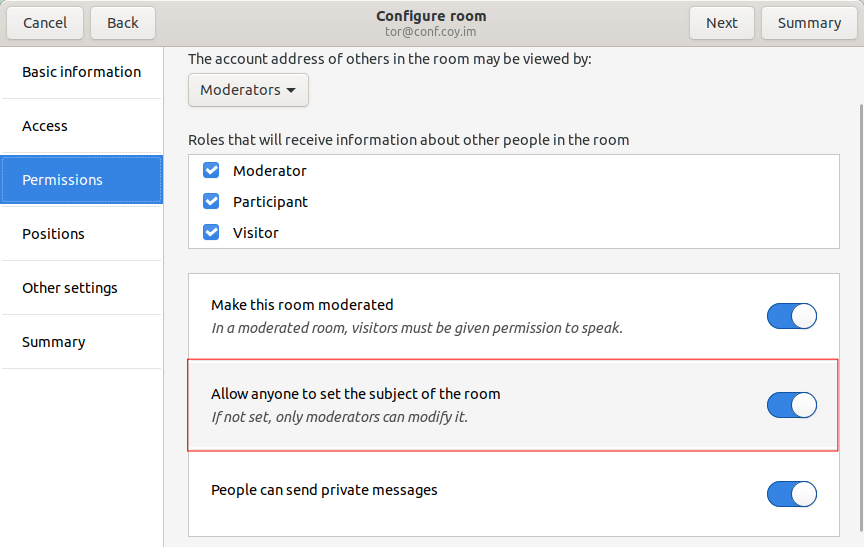Click the vertical scrollbar on the right
The image size is (864, 547).
(861, 318)
